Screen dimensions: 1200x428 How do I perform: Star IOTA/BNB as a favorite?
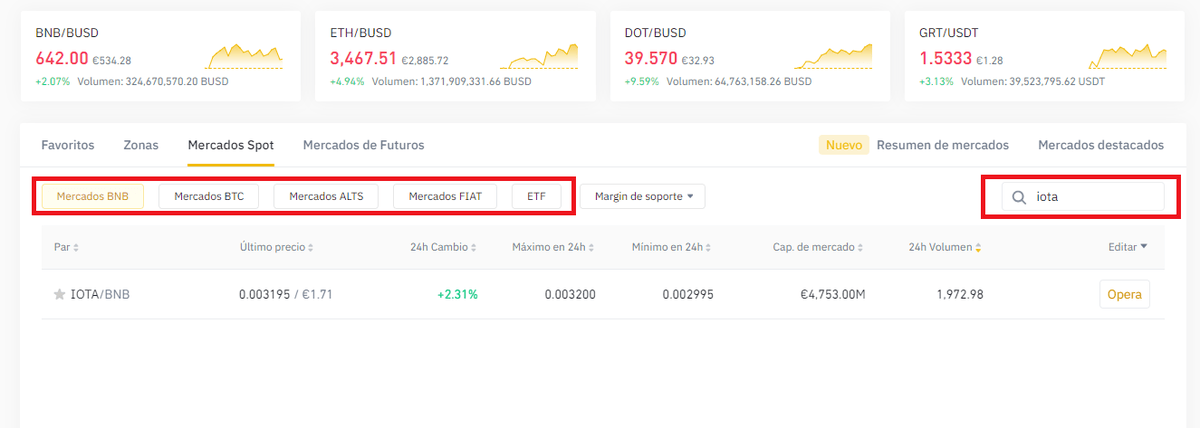coord(60,295)
